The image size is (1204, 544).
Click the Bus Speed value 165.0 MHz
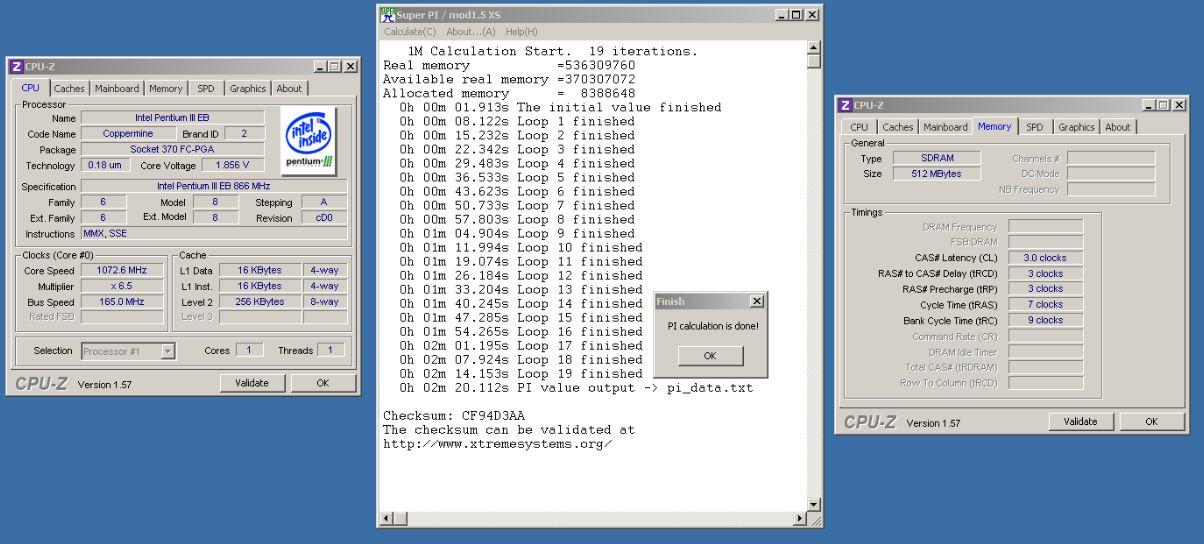pos(120,301)
